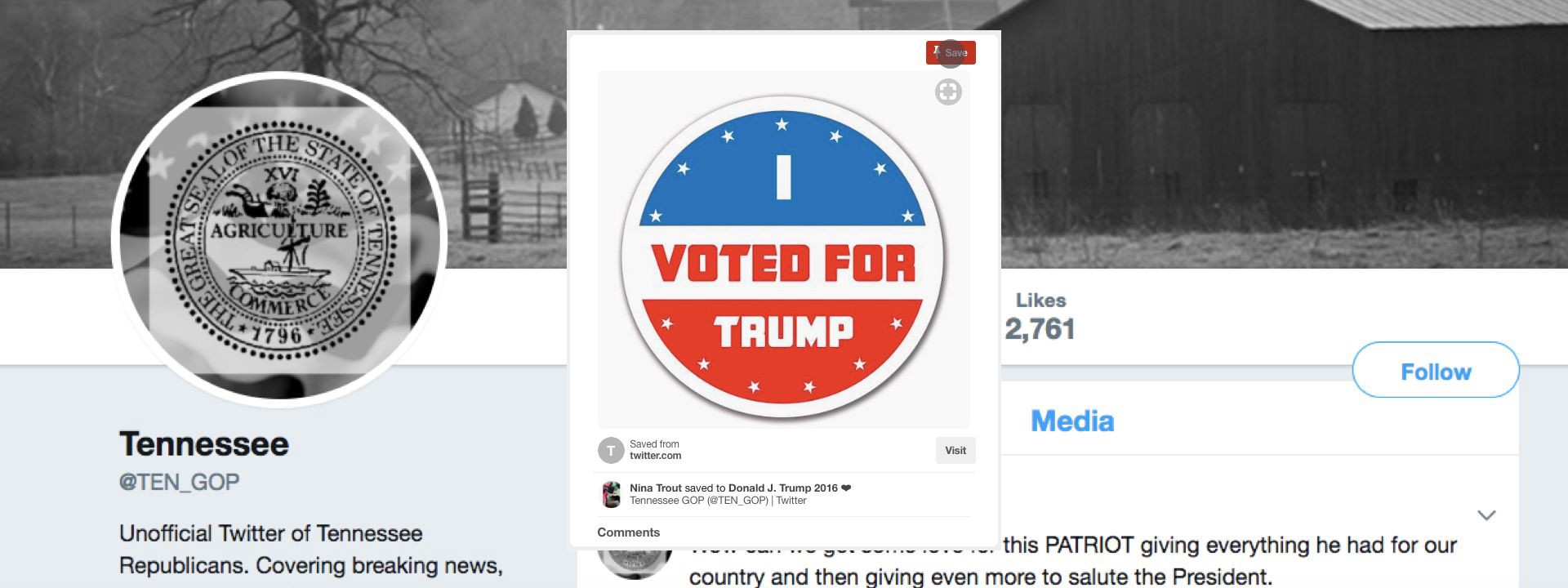Switch to the Media tab
This screenshot has width=1568, height=588.
pyautogui.click(x=1072, y=421)
